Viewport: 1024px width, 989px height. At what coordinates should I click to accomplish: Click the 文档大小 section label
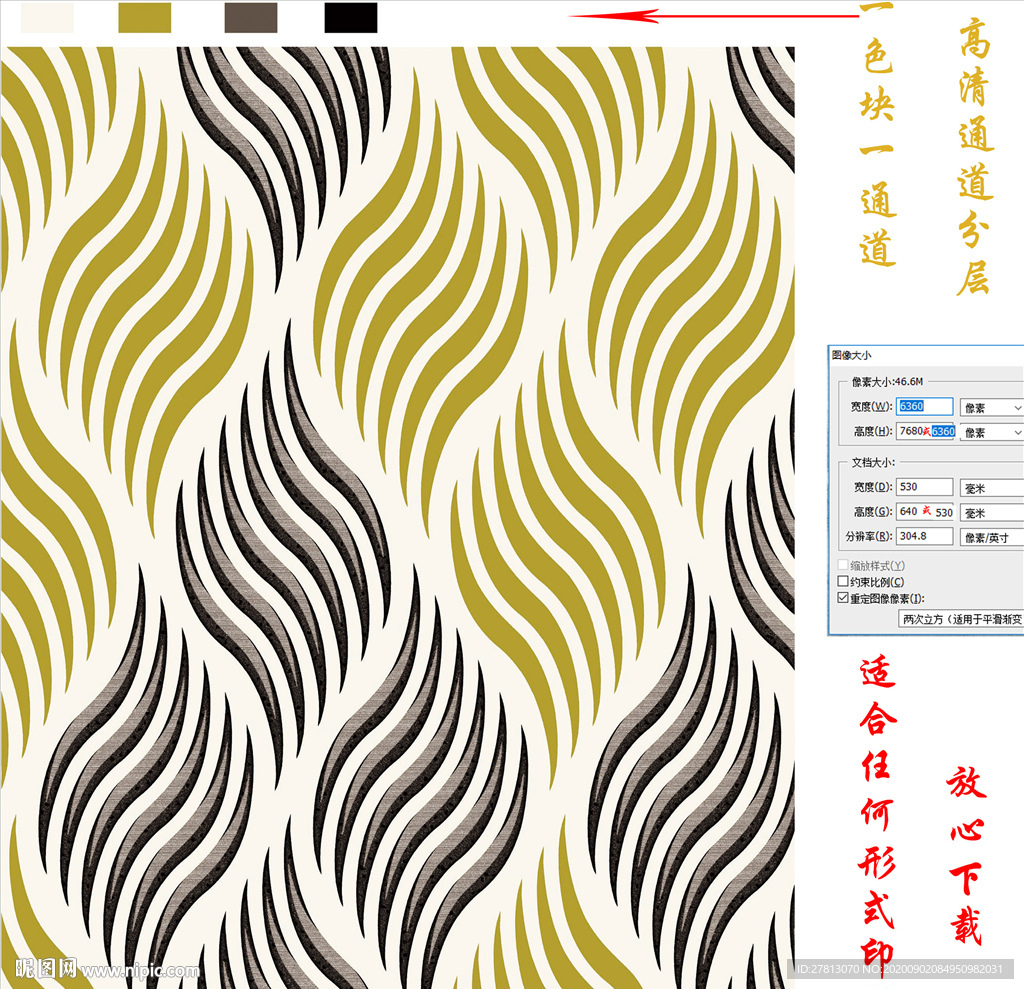873,462
